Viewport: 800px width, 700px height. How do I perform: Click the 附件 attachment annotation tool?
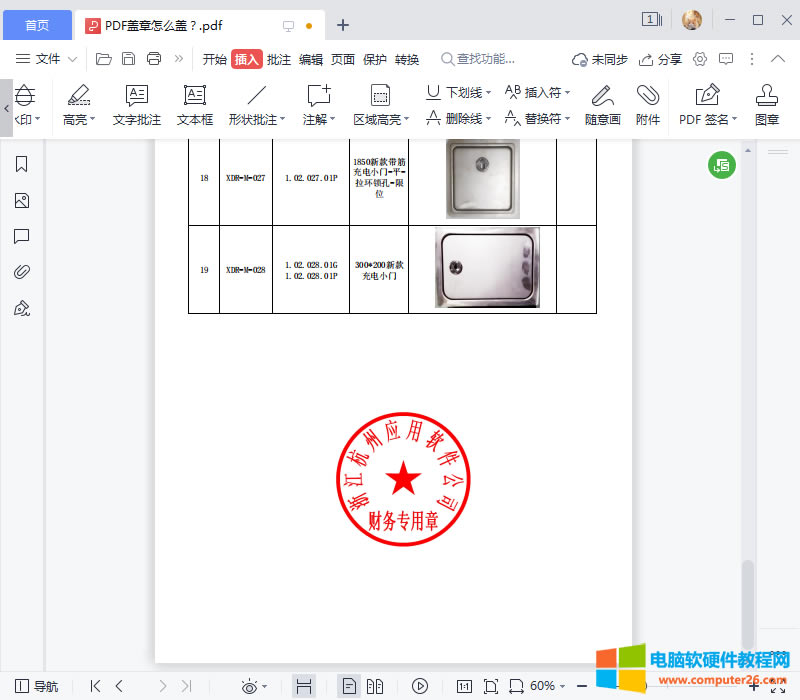tap(648, 103)
